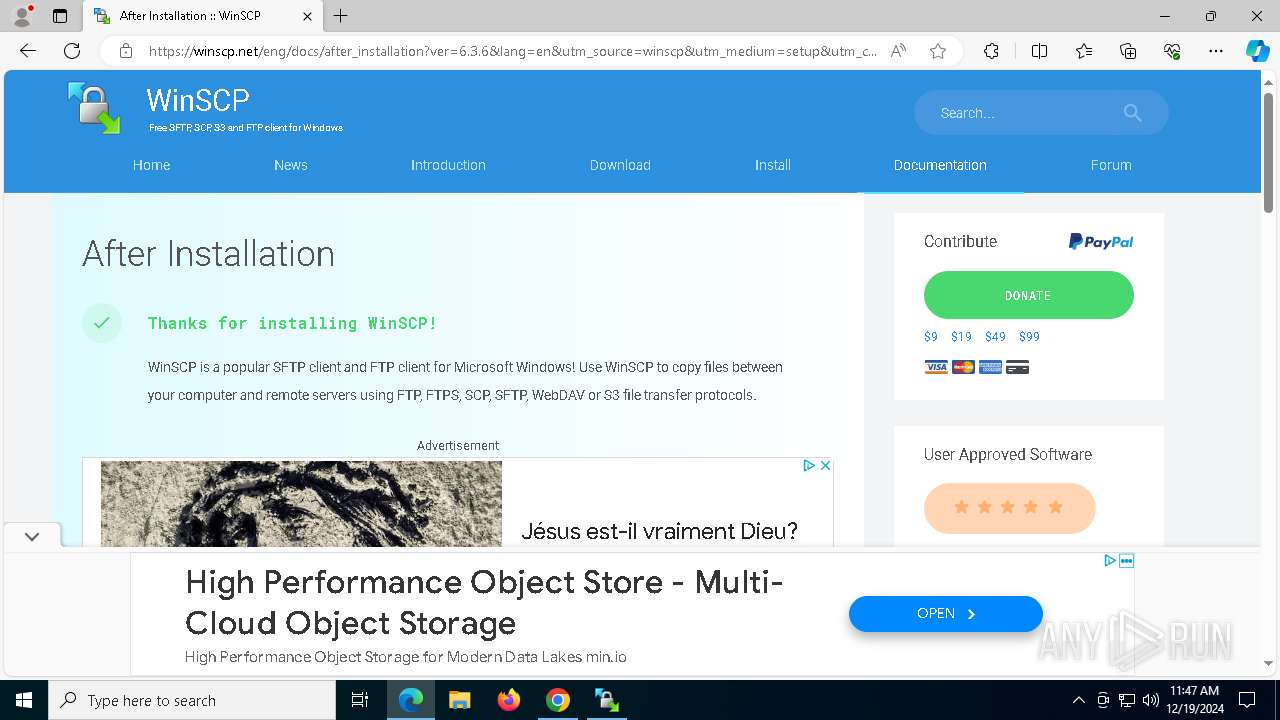Open the Edge profile icon
The image size is (1280, 720).
(21, 16)
